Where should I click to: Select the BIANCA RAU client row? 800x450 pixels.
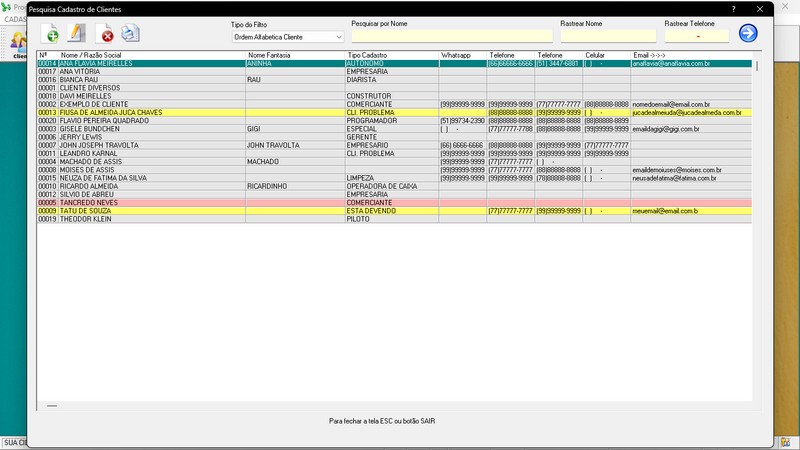[x=394, y=80]
